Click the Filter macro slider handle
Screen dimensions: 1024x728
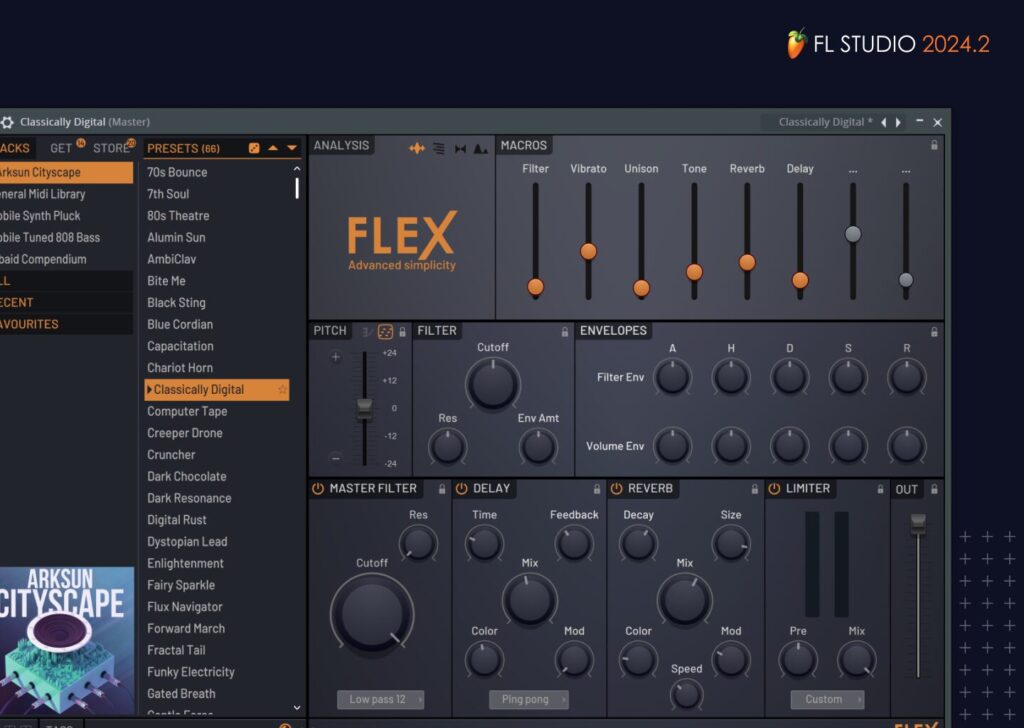(536, 287)
